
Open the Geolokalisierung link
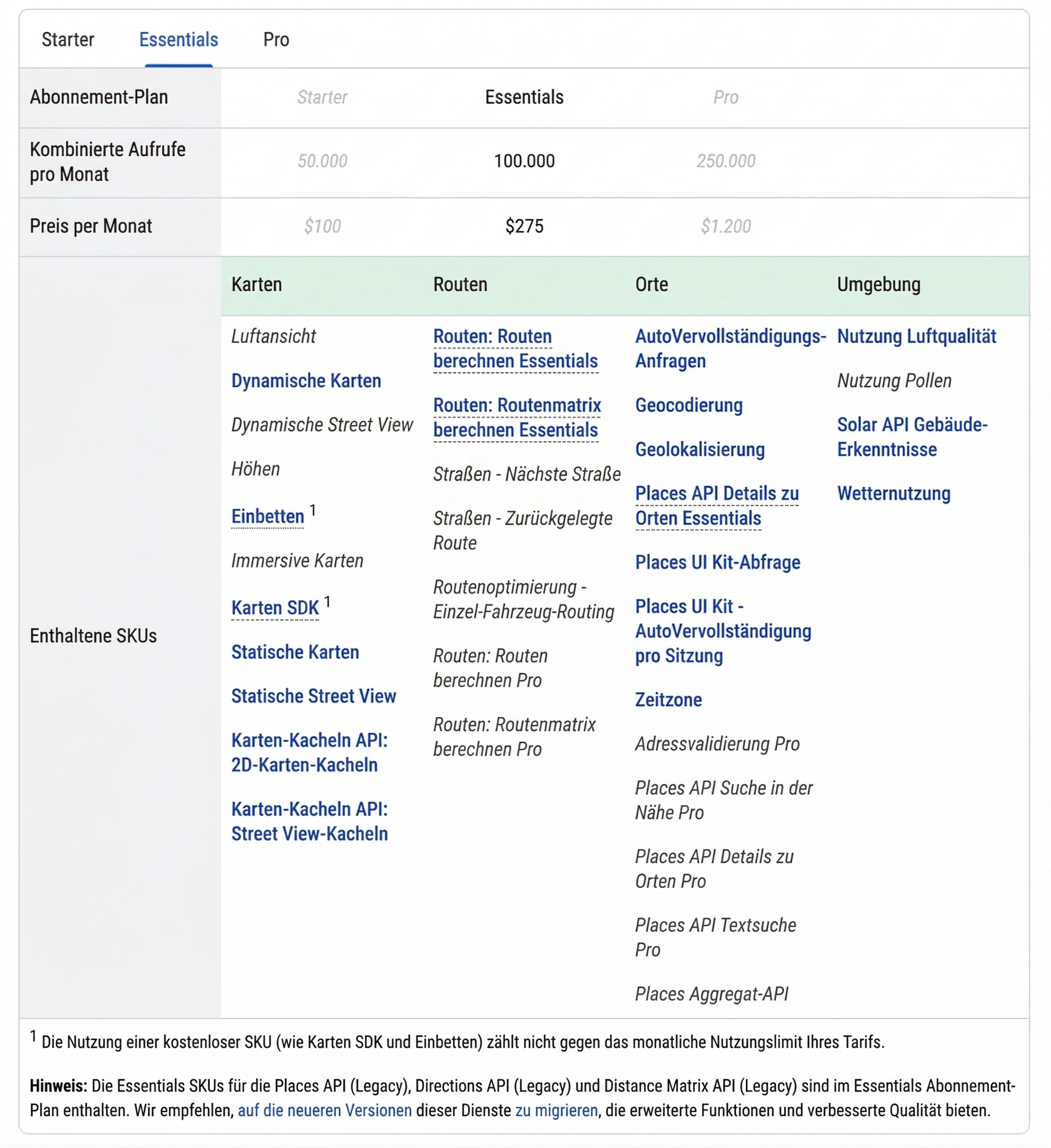click(x=700, y=449)
